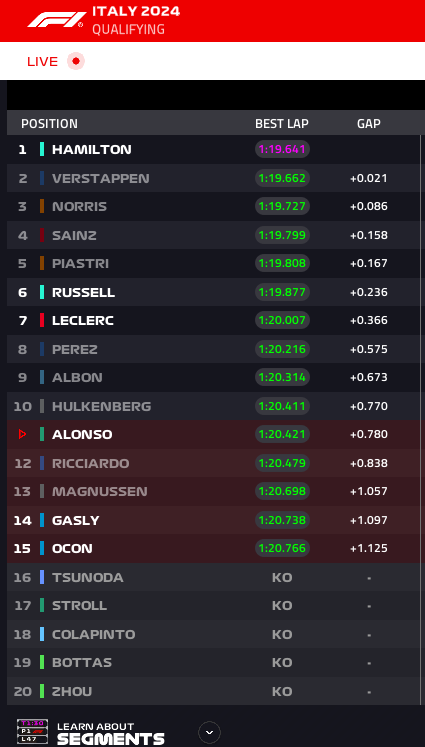
Task: Click Alonso's +0.780 gap value
Action: click(x=369, y=434)
